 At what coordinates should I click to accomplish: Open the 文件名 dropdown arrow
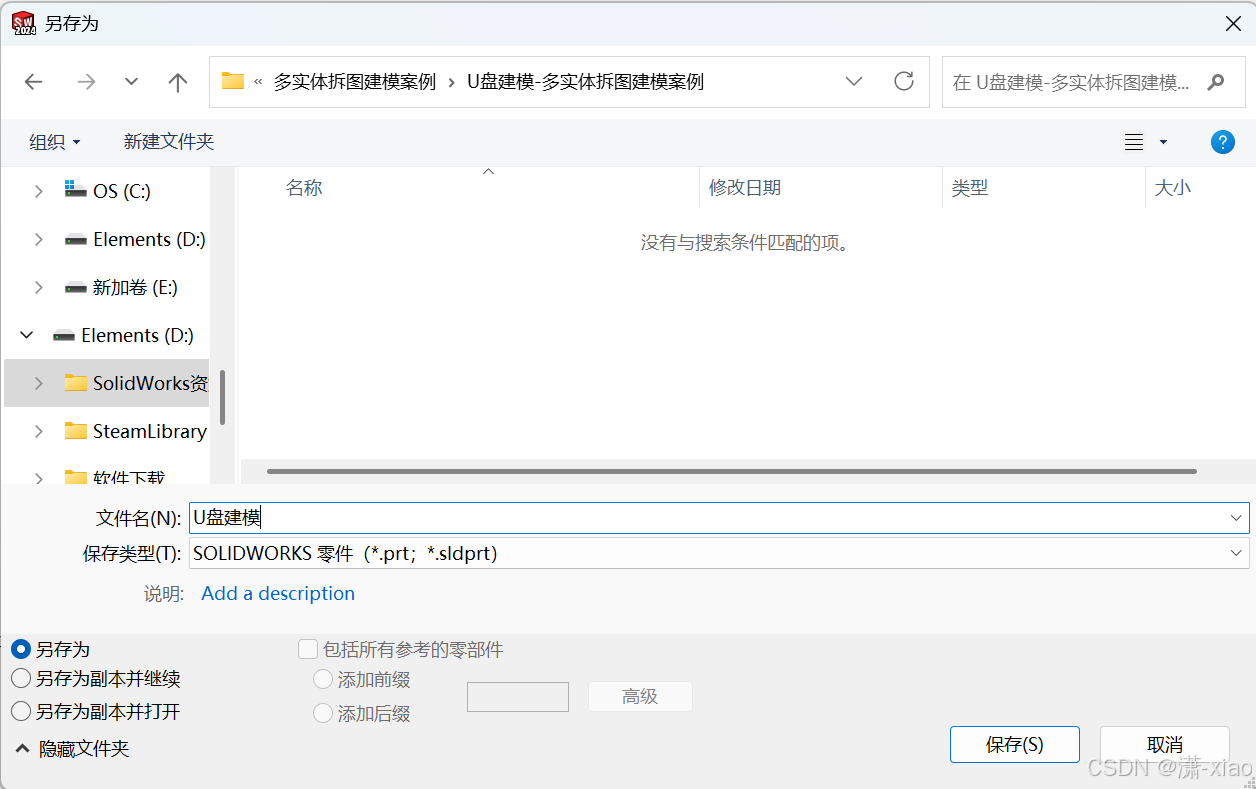(x=1238, y=517)
